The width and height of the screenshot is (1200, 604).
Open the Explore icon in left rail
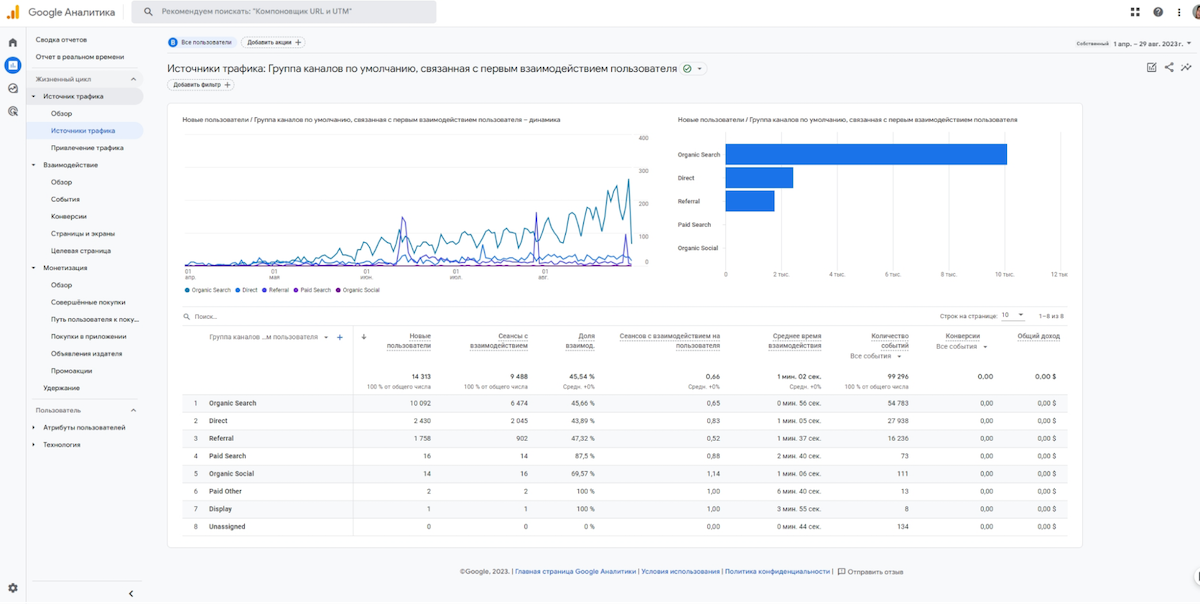pyautogui.click(x=13, y=88)
